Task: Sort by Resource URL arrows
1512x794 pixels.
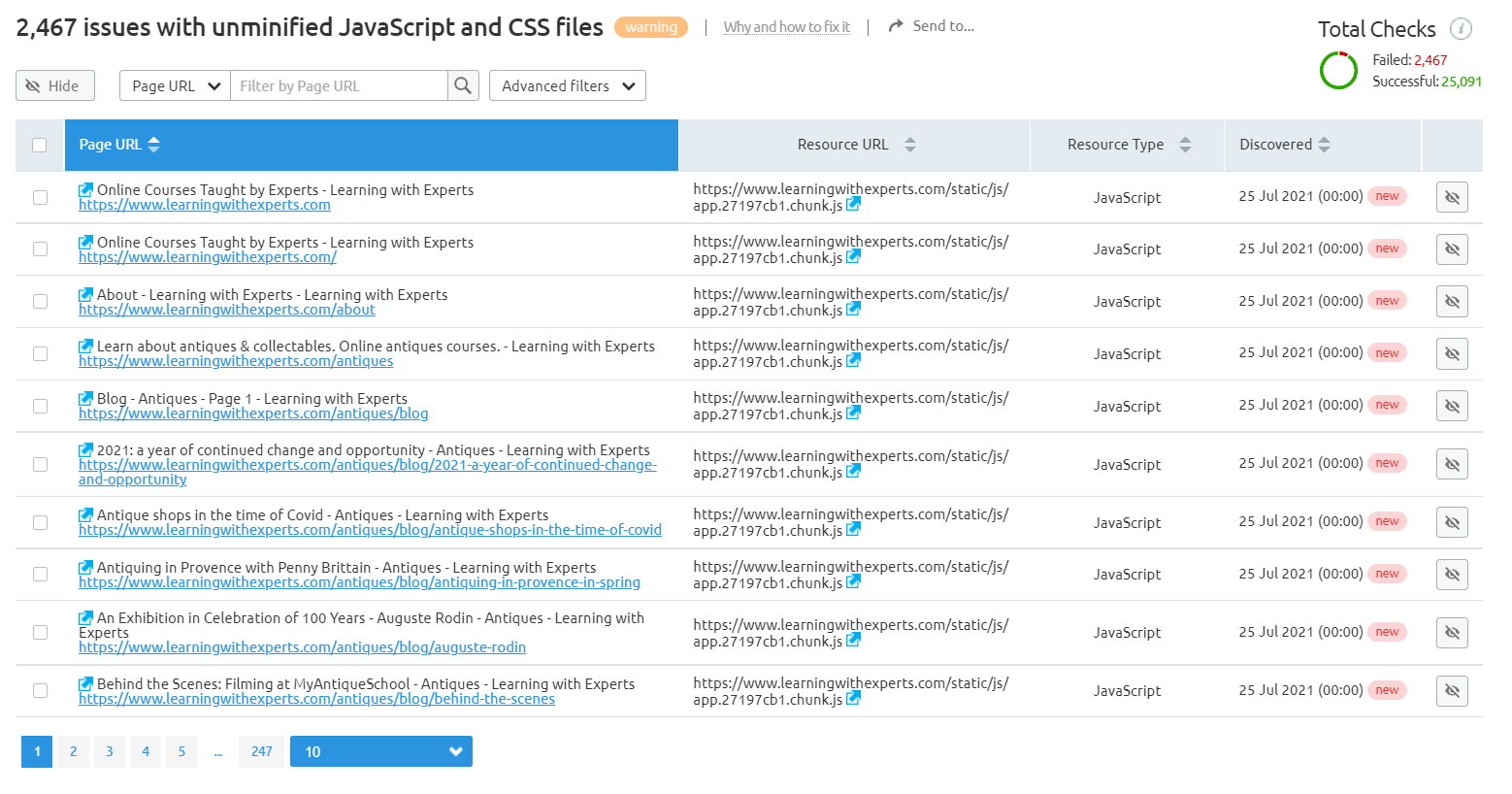Action: click(x=909, y=145)
